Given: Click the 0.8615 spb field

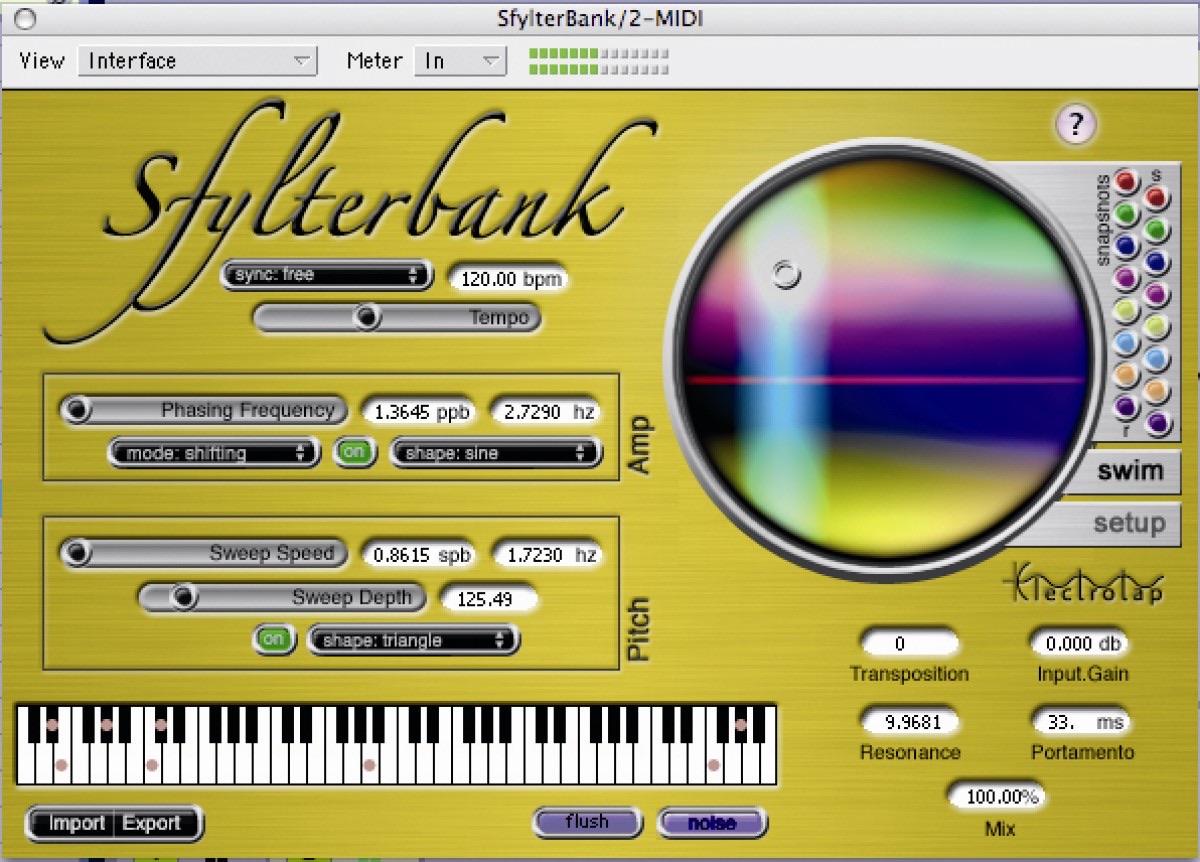Looking at the screenshot, I should (x=419, y=554).
